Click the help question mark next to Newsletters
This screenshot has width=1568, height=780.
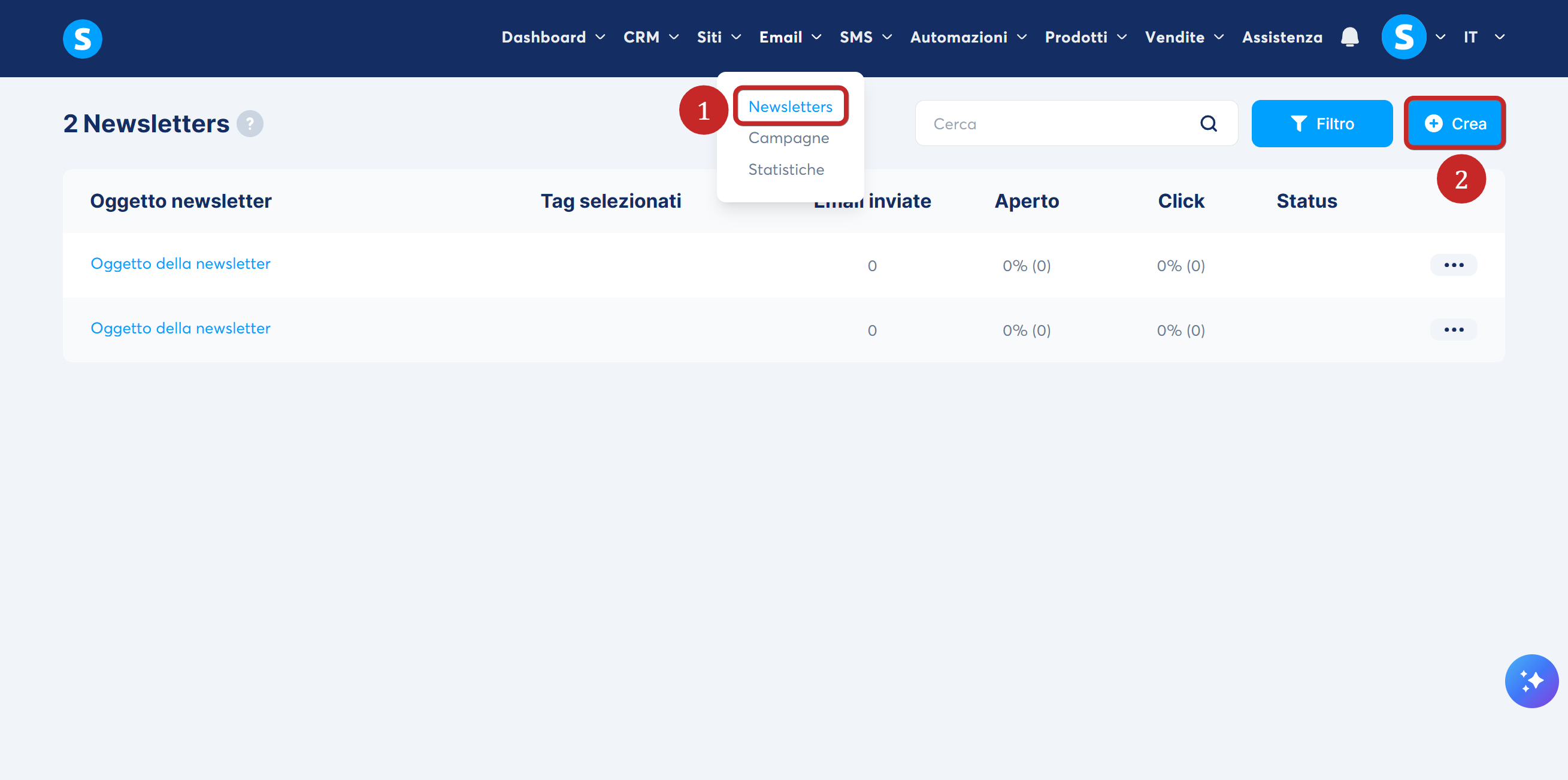pyautogui.click(x=250, y=123)
